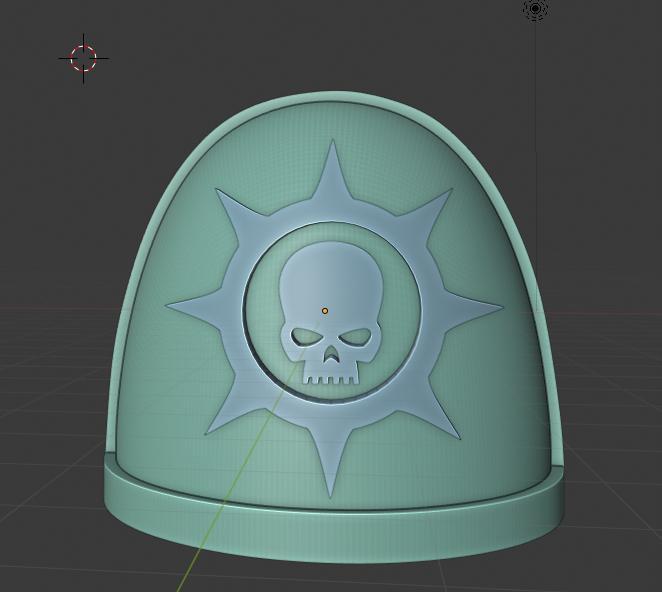Select the light object icon in the corner
This screenshot has width=662, height=592.
[535, 8]
